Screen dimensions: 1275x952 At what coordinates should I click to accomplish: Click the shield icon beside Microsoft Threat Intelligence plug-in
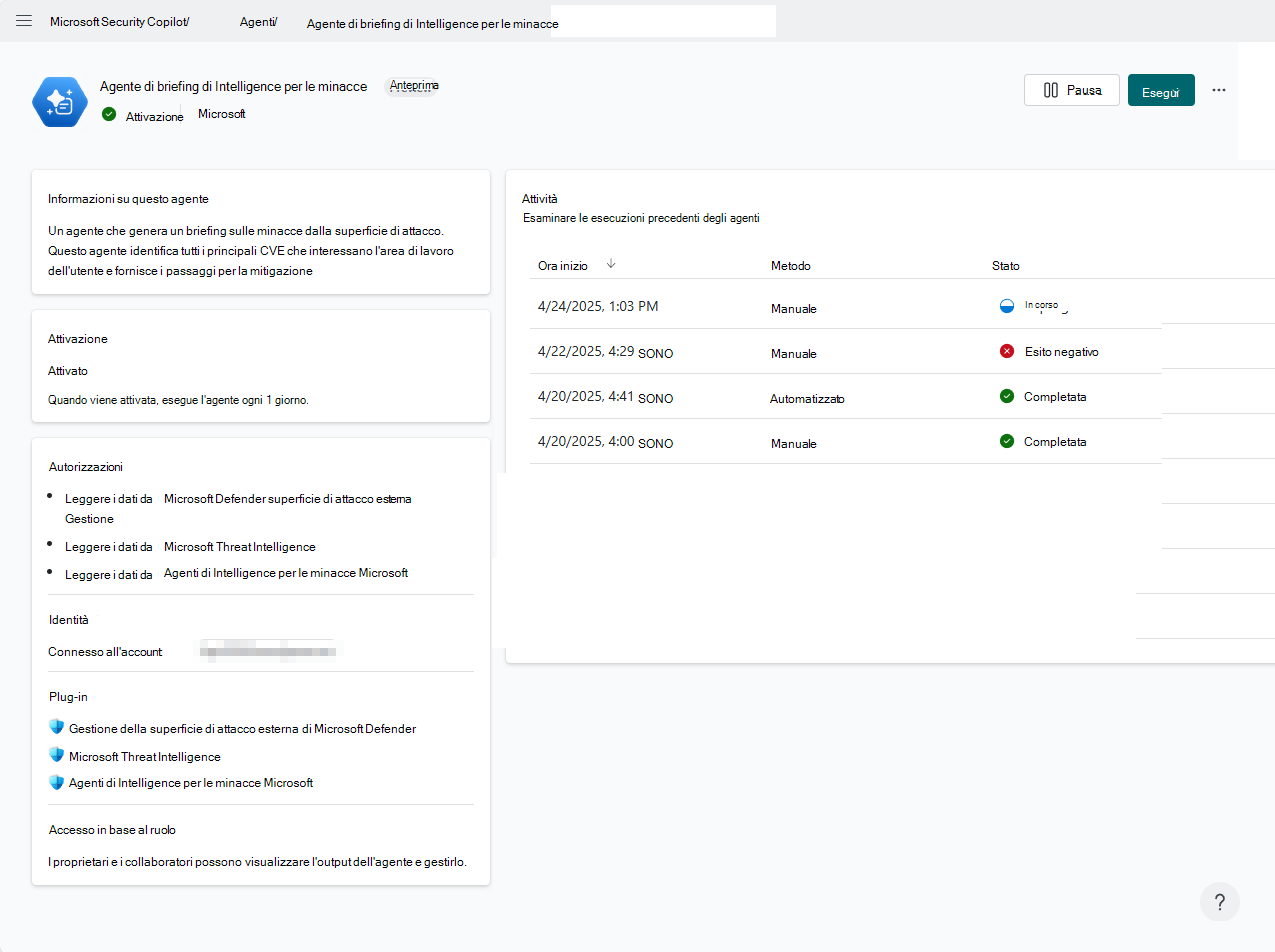click(x=56, y=755)
